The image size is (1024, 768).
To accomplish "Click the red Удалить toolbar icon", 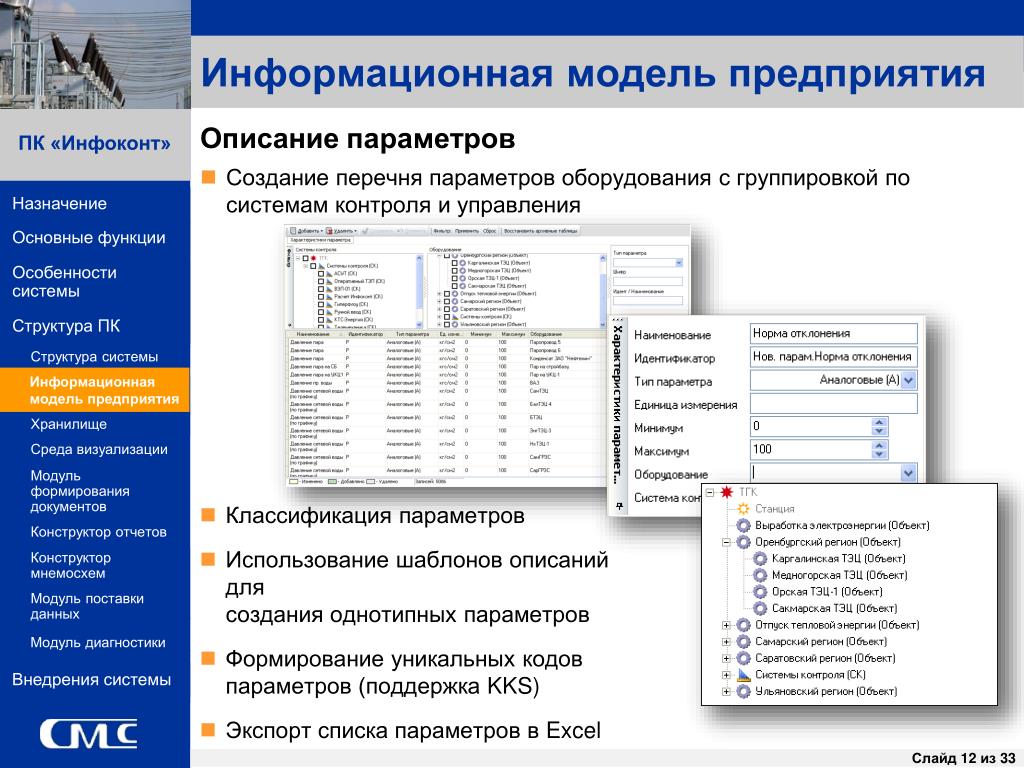I will coord(329,231).
